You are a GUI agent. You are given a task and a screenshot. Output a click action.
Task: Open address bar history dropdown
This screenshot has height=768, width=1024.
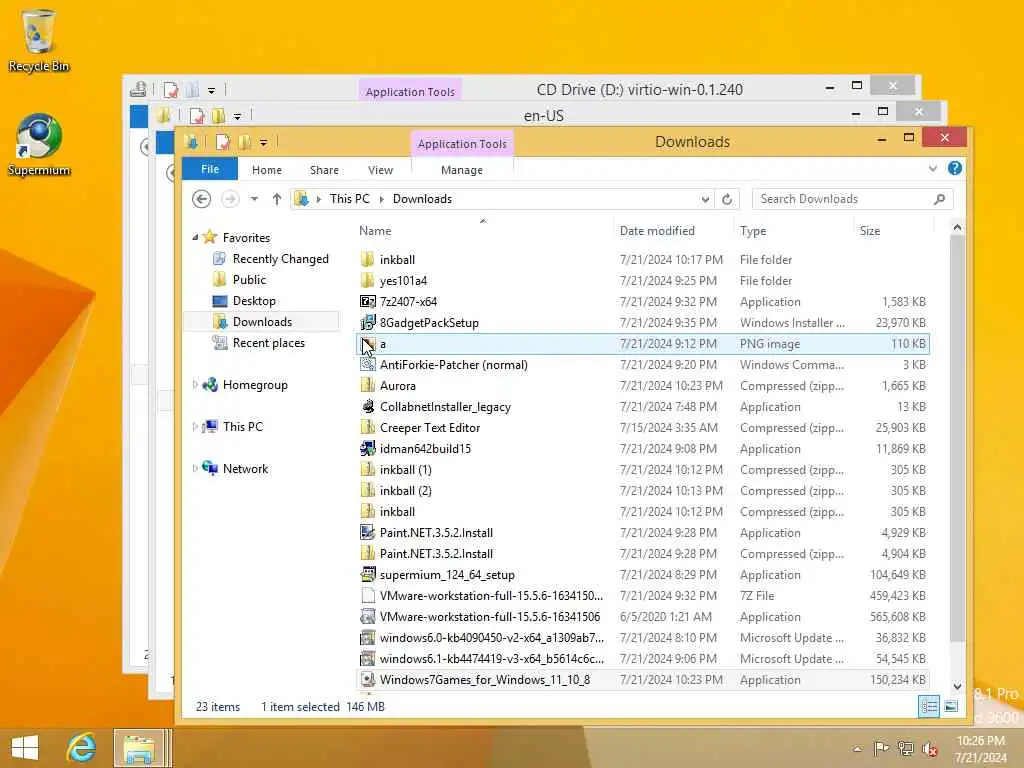pos(705,199)
